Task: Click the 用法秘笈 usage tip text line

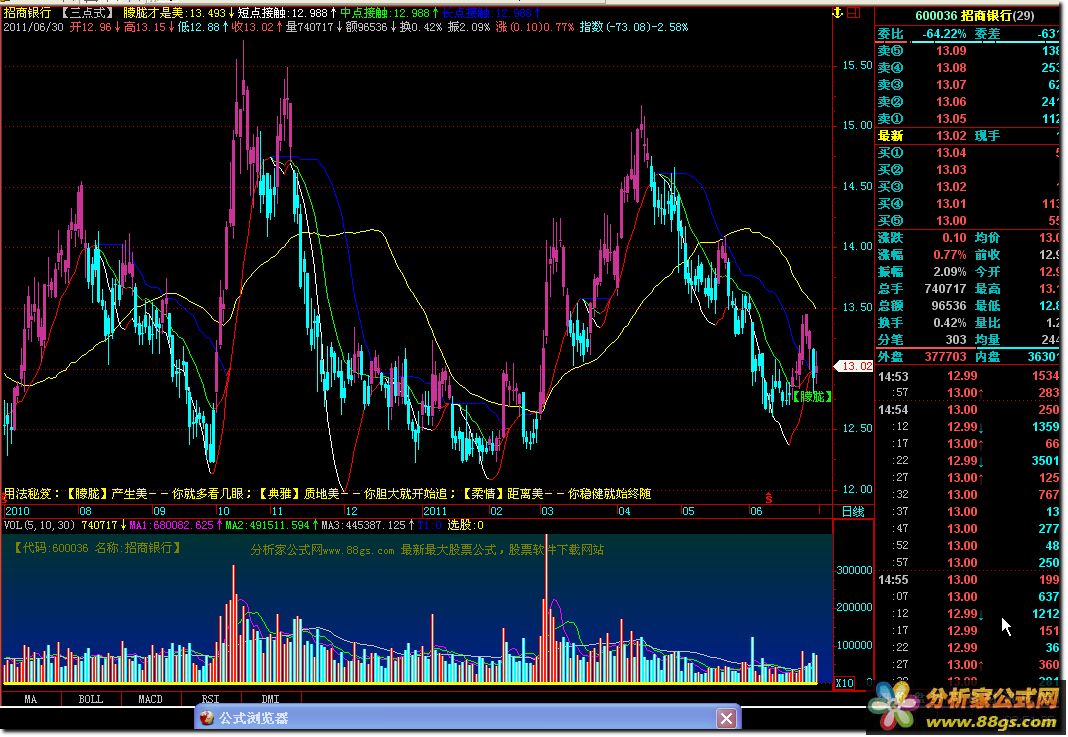Action: (x=328, y=494)
